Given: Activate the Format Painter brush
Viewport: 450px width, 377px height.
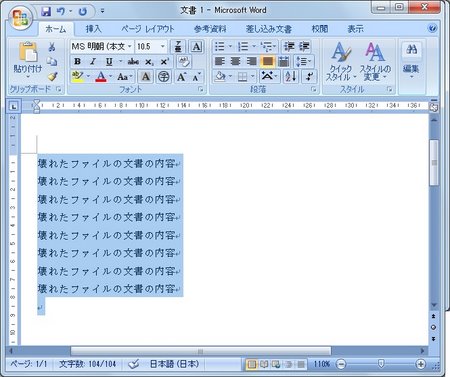Looking at the screenshot, I should tap(52, 76).
